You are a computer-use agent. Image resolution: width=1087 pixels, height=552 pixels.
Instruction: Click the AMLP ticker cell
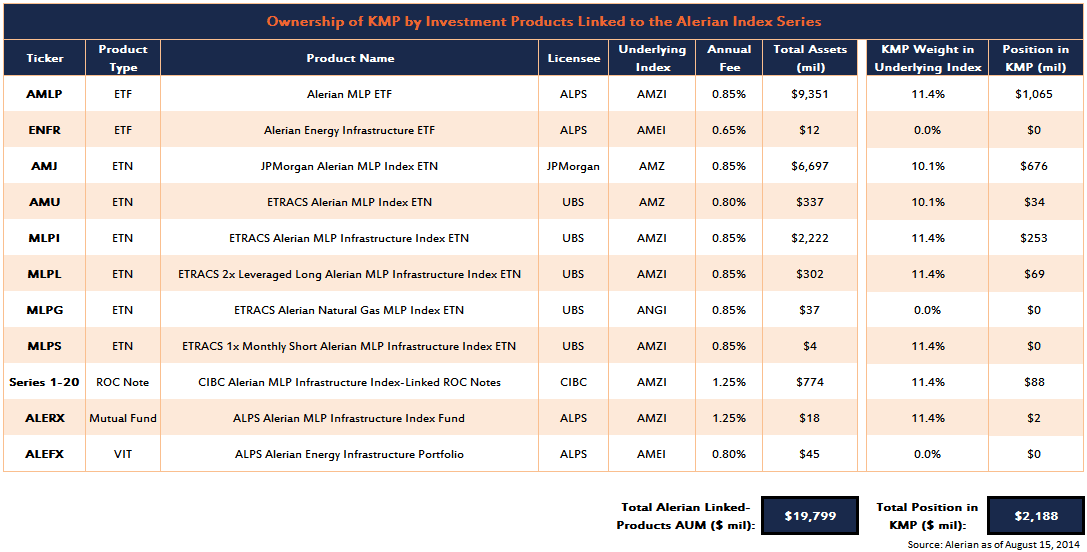[x=43, y=94]
